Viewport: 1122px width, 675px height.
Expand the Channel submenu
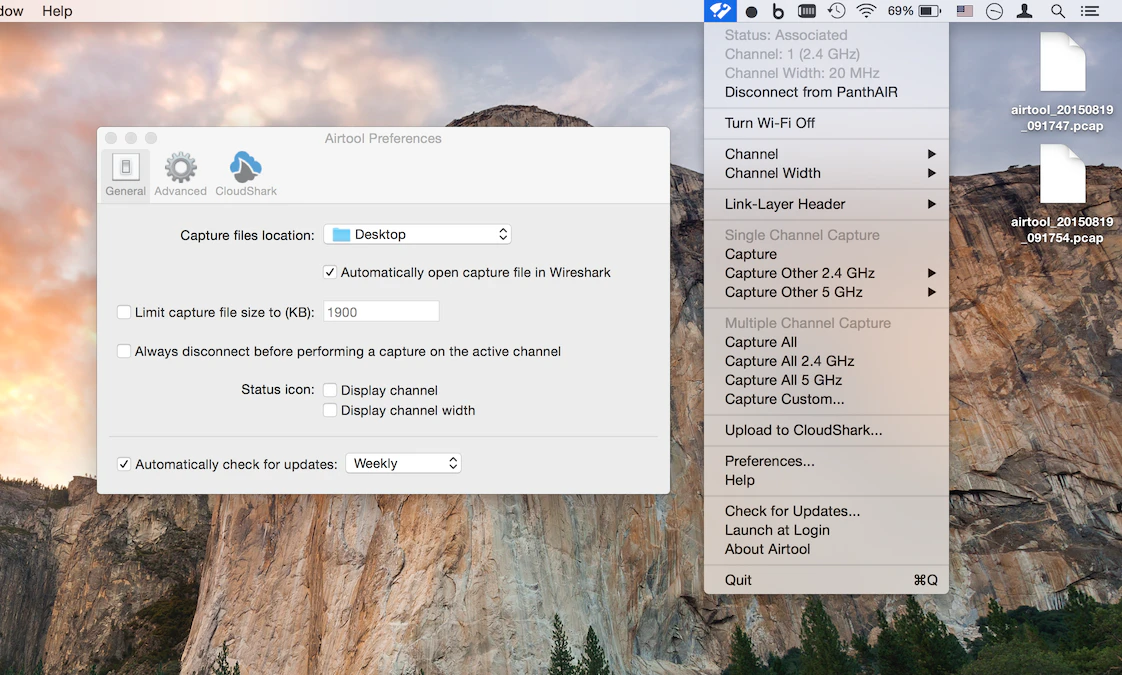[826, 154]
